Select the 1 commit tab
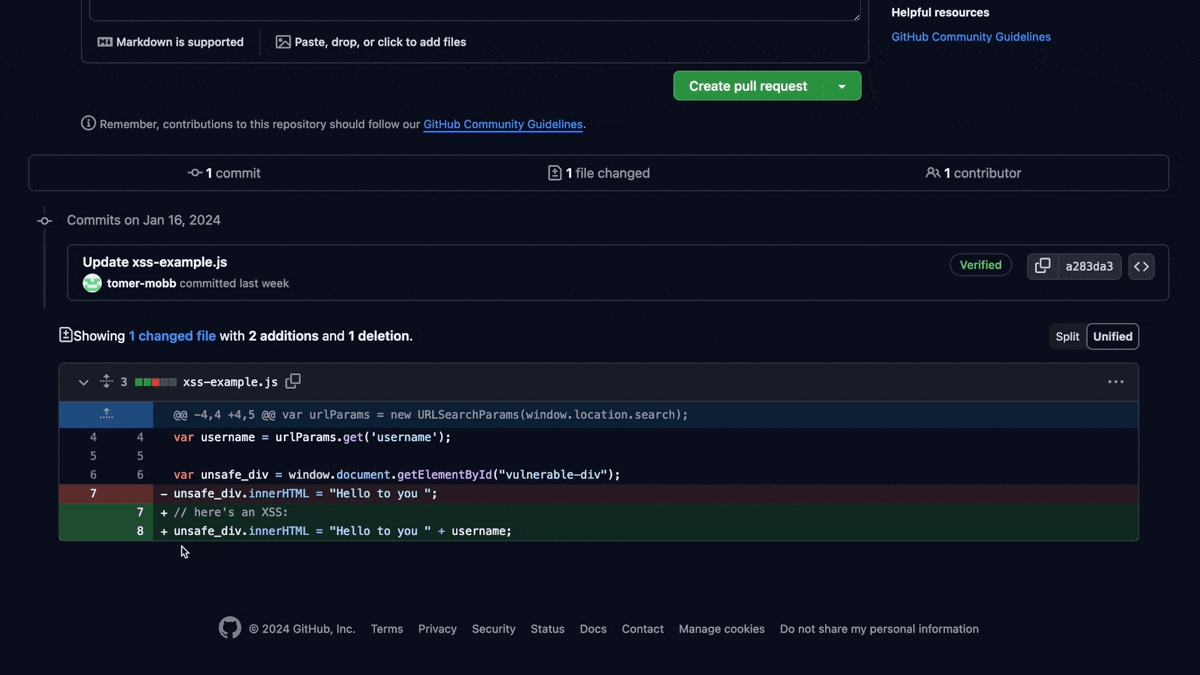This screenshot has height=675, width=1200. 224,172
